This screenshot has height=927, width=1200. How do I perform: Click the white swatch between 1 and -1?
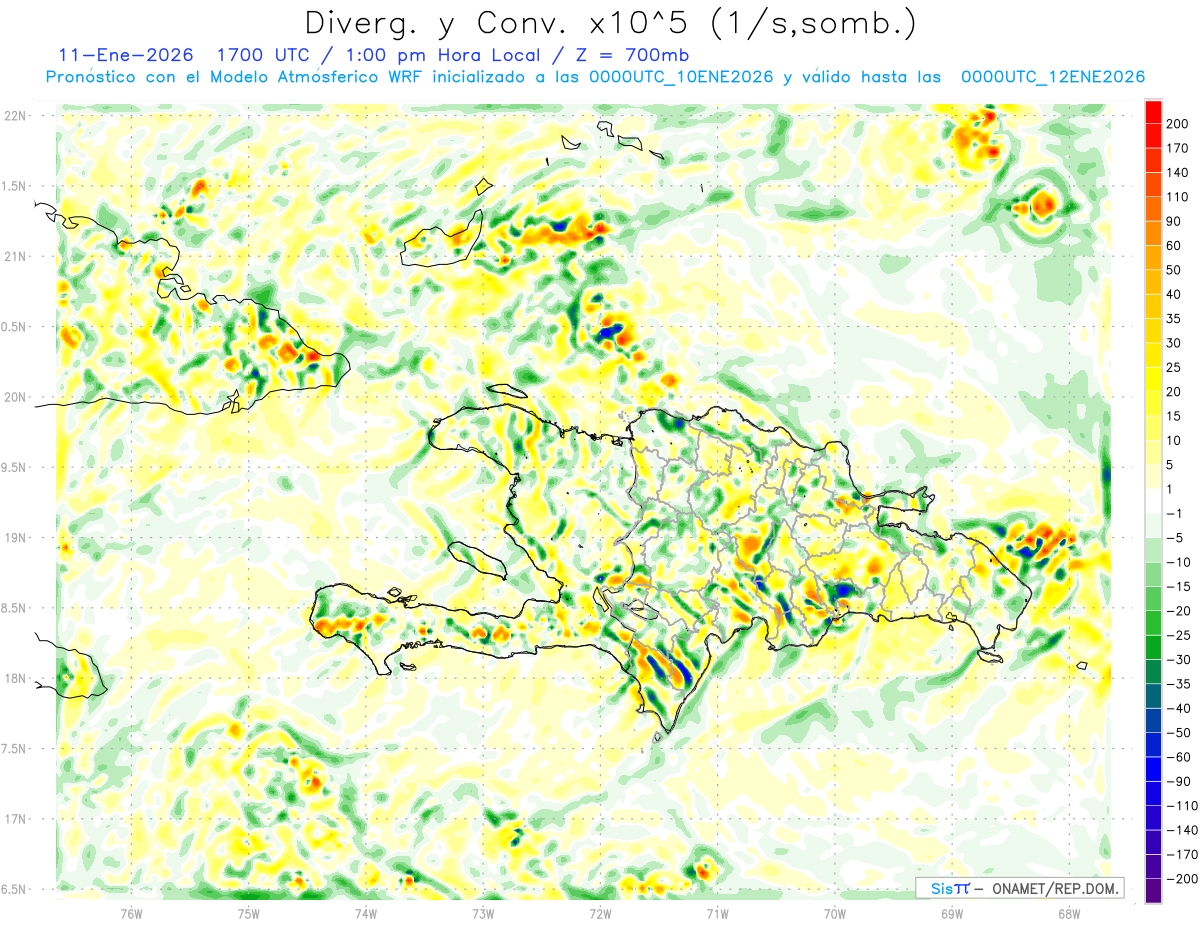(x=1153, y=501)
